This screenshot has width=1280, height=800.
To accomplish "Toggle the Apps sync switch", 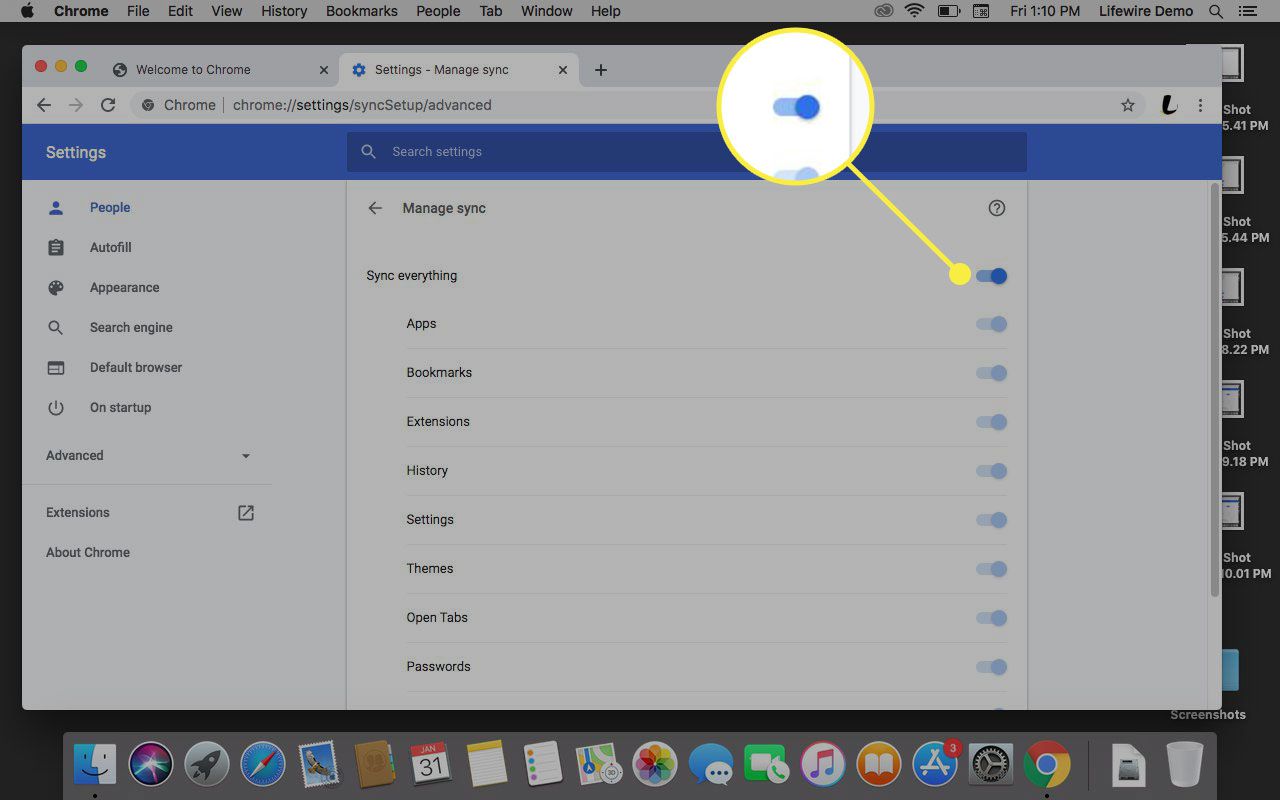I will pyautogui.click(x=991, y=324).
